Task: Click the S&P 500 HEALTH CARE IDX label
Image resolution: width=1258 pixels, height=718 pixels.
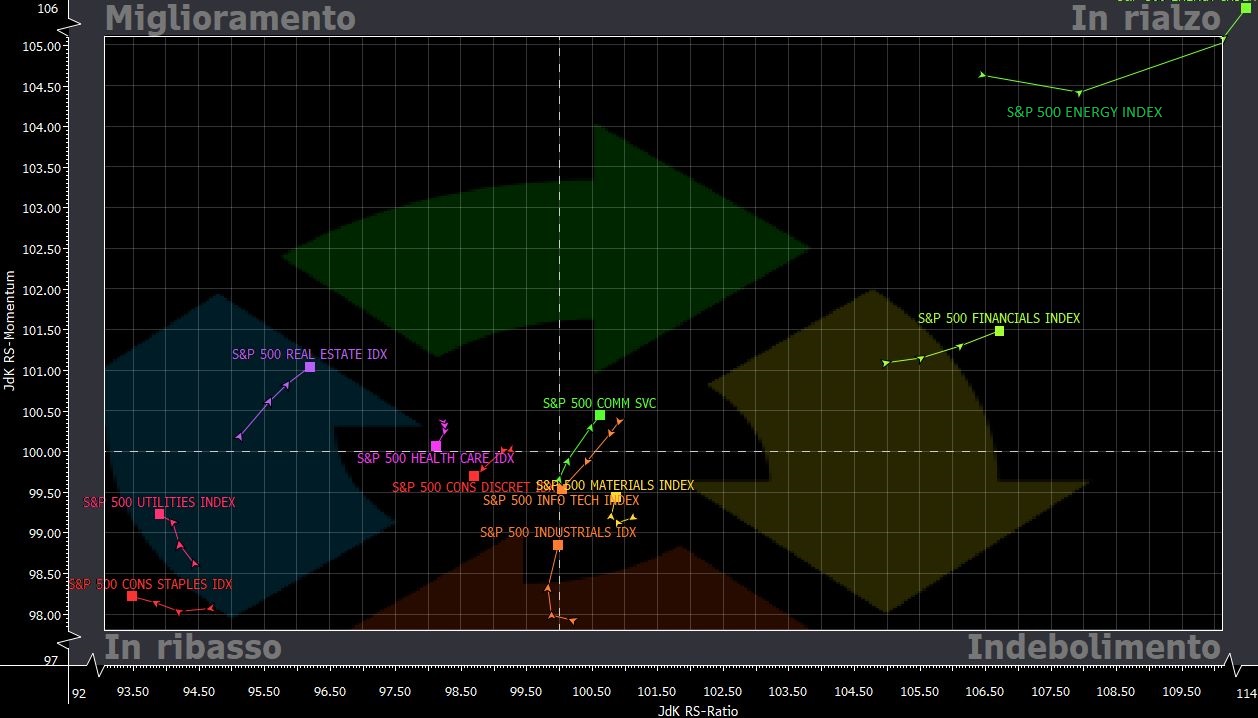Action: [x=436, y=459]
